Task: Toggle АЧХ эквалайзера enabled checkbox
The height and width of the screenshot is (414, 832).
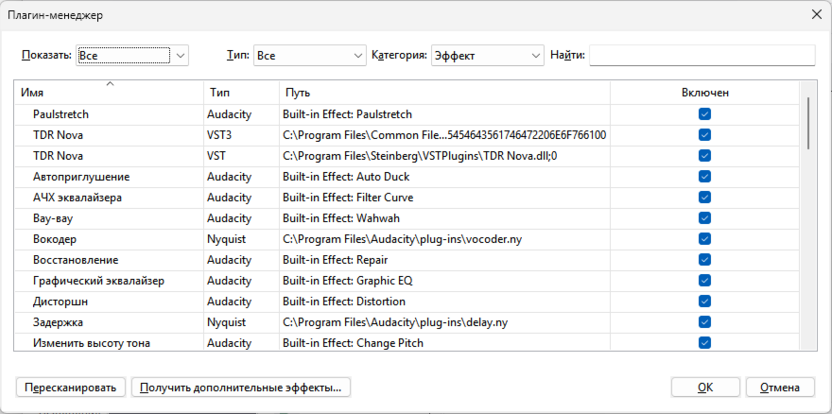Action: click(705, 197)
